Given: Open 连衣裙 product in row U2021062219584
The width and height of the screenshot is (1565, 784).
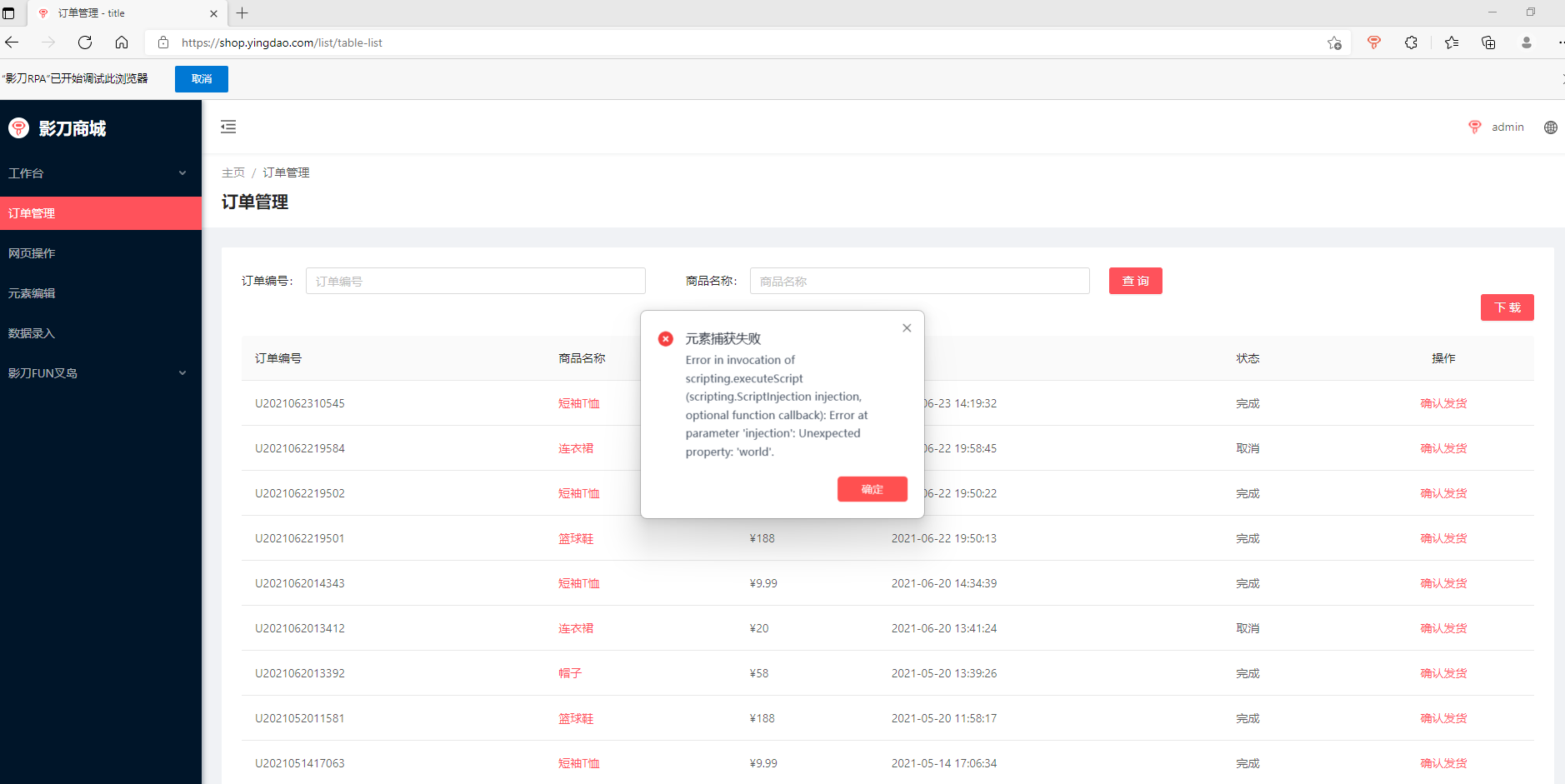Looking at the screenshot, I should (x=576, y=448).
